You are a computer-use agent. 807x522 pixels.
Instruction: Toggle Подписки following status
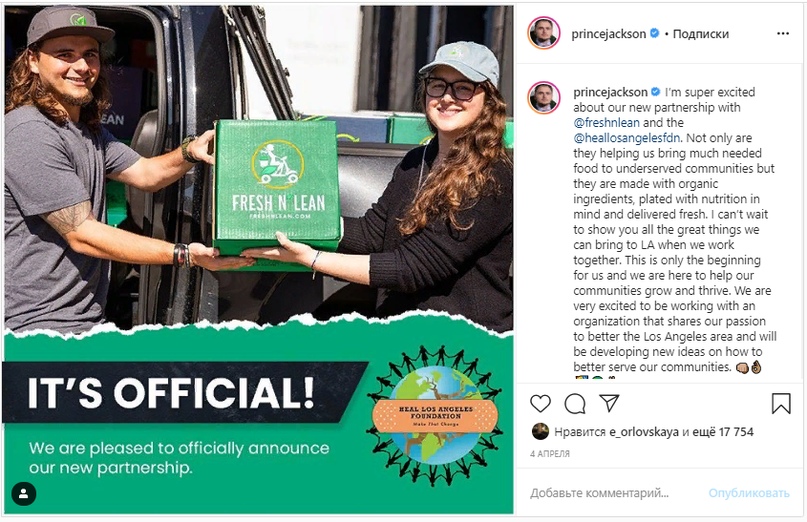(x=700, y=34)
